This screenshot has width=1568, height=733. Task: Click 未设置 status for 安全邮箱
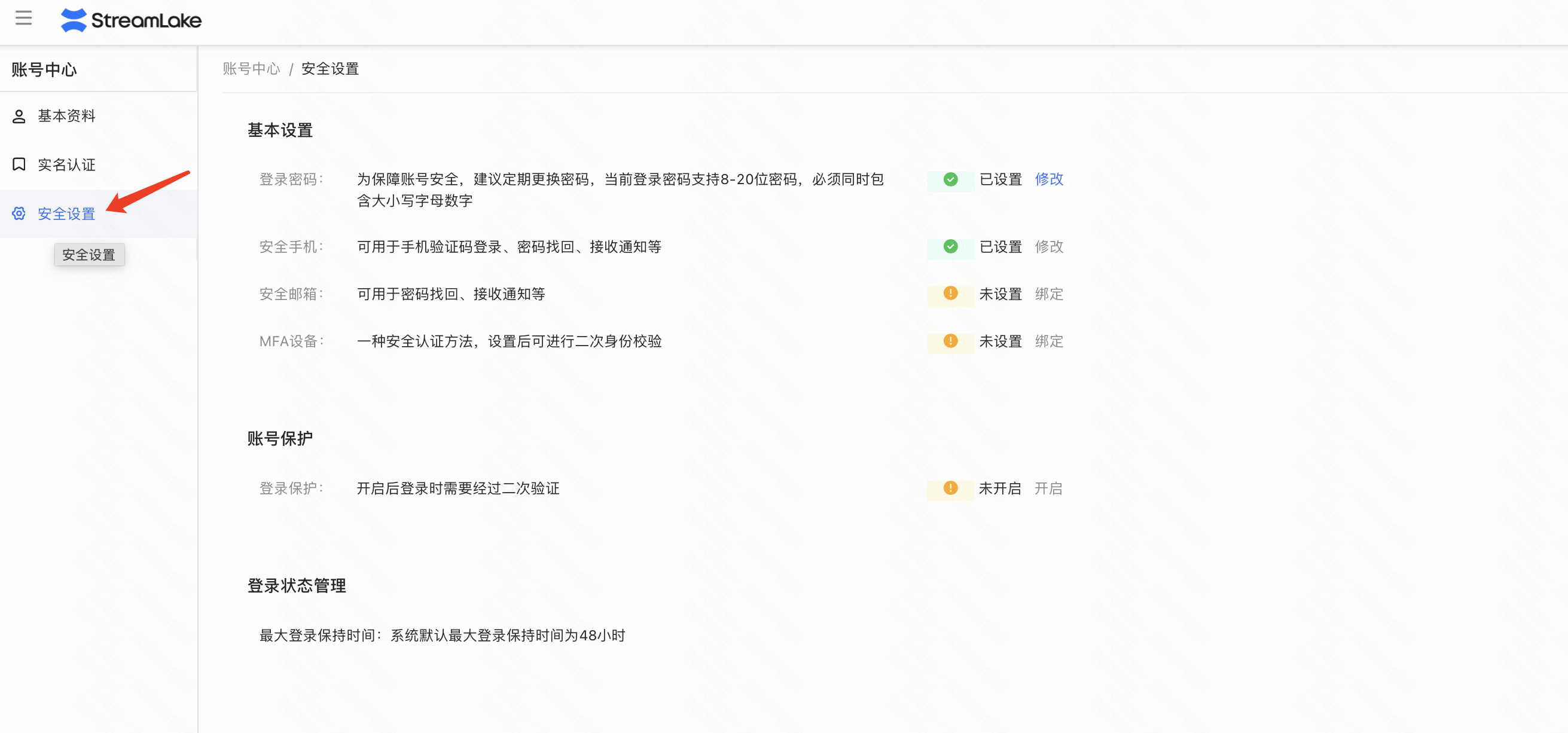pyautogui.click(x=1000, y=294)
